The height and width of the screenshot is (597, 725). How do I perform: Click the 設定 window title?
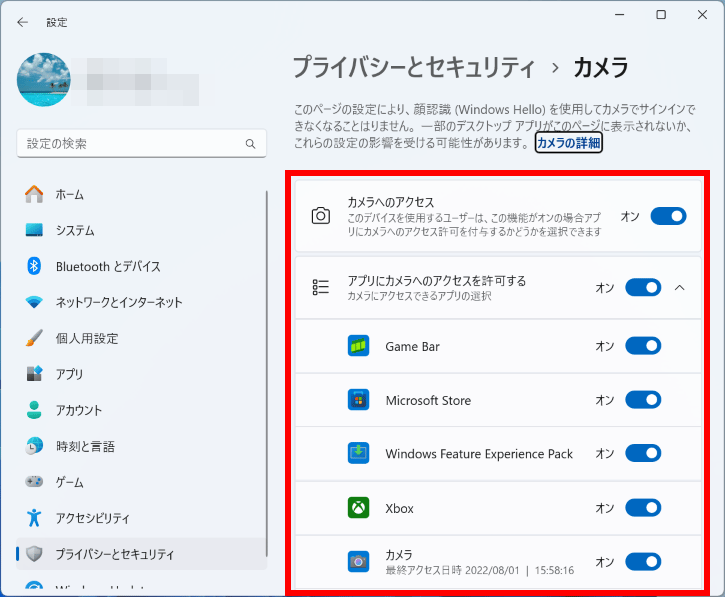click(x=57, y=22)
